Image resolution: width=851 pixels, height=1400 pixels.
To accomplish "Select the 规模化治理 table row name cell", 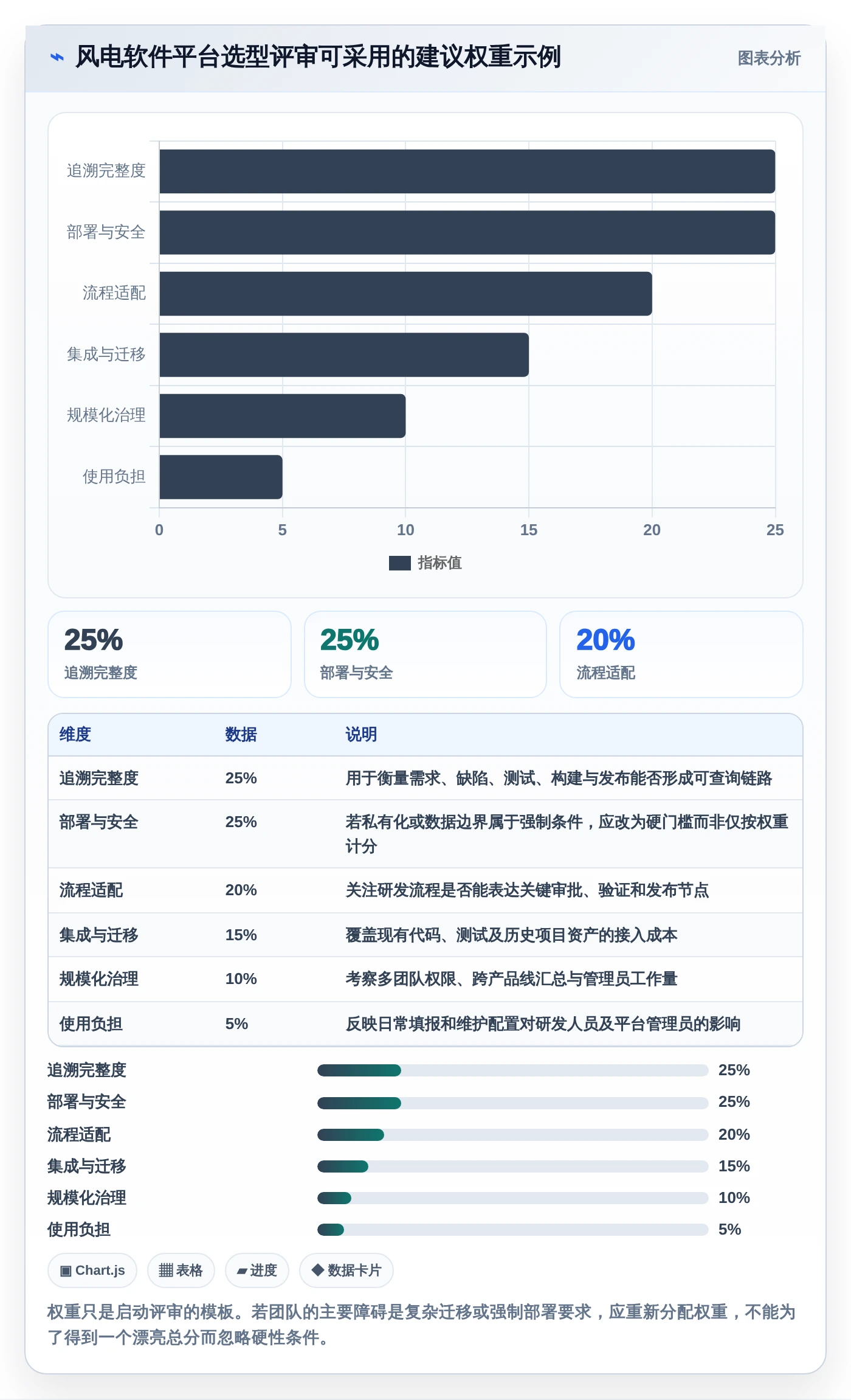I will click(x=99, y=979).
